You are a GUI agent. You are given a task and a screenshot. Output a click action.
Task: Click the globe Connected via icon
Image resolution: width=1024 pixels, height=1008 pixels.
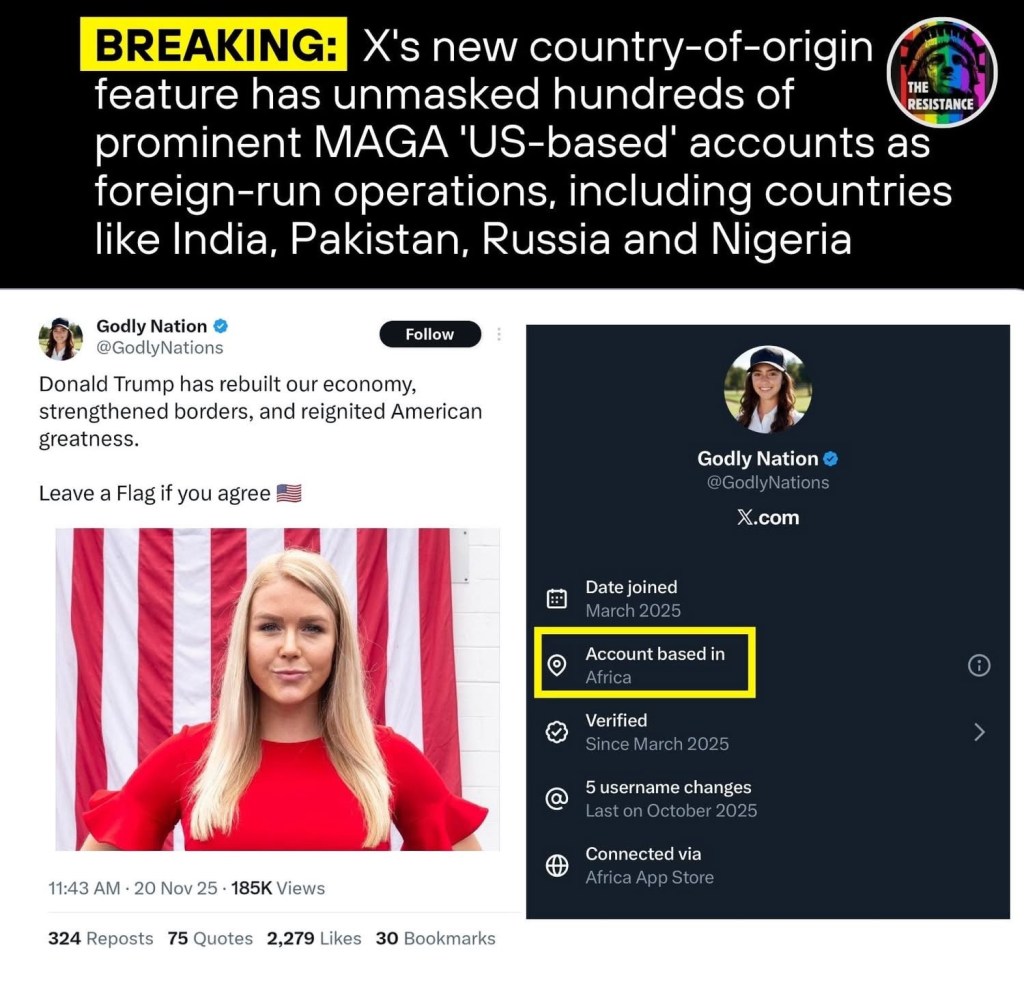[556, 866]
